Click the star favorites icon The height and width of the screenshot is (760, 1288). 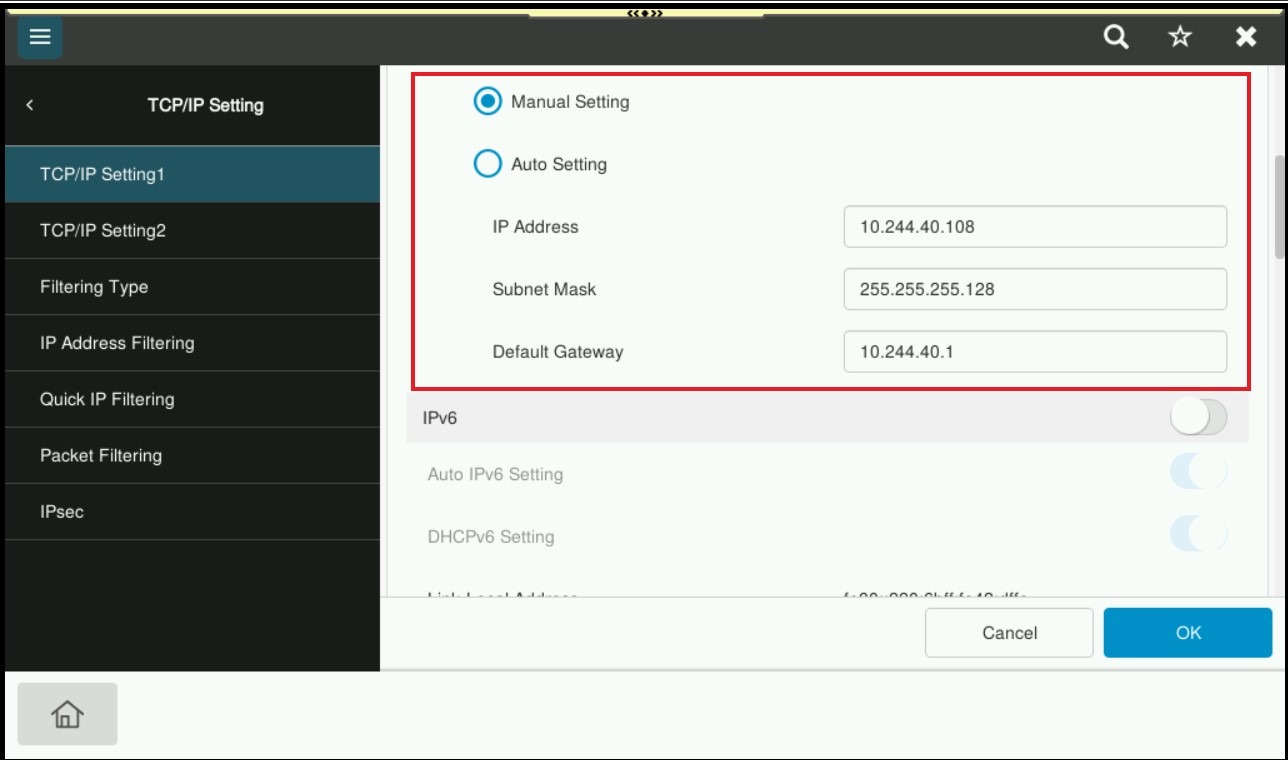(x=1180, y=38)
